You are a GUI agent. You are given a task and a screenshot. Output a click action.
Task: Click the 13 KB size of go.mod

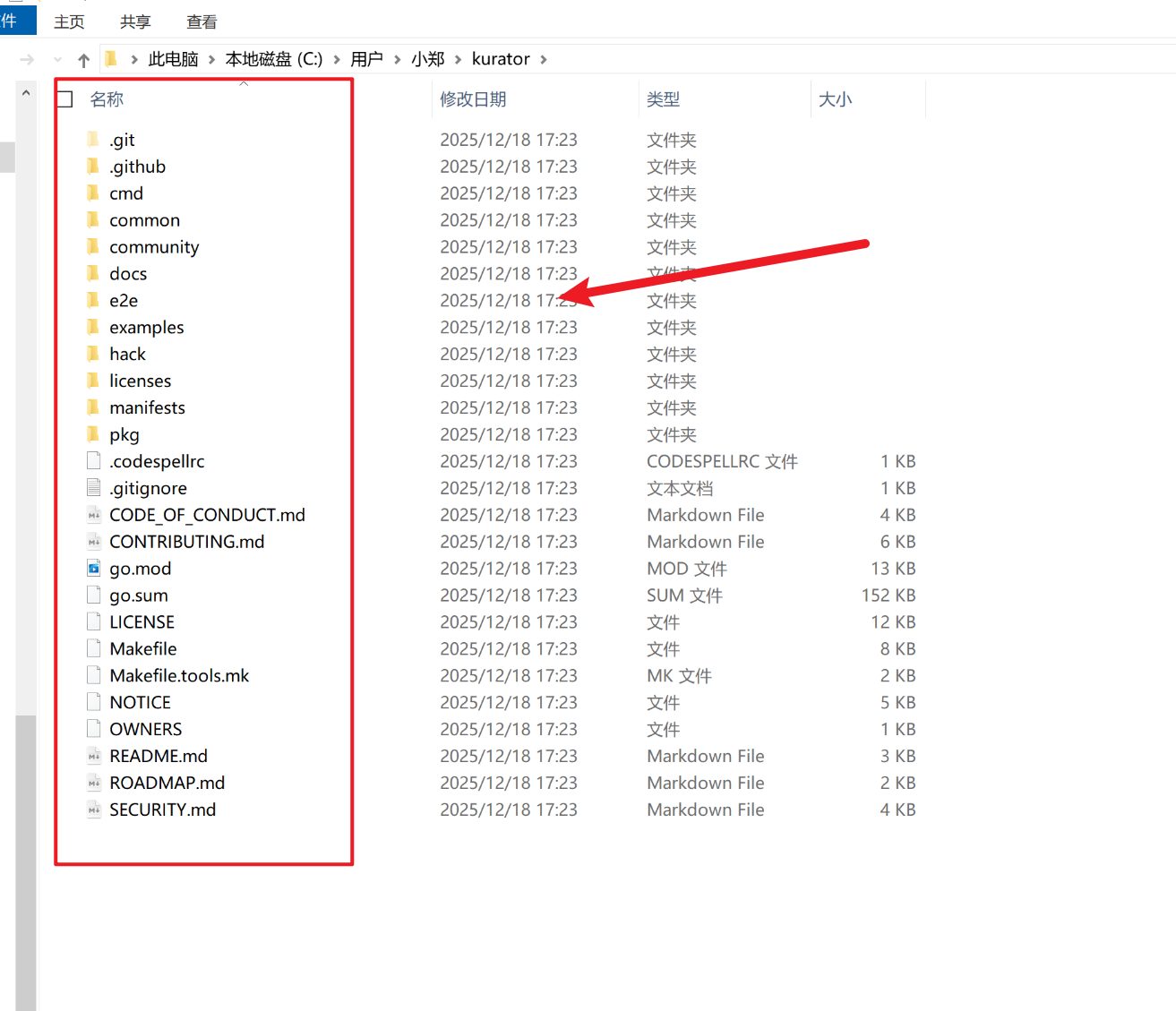coord(893,569)
